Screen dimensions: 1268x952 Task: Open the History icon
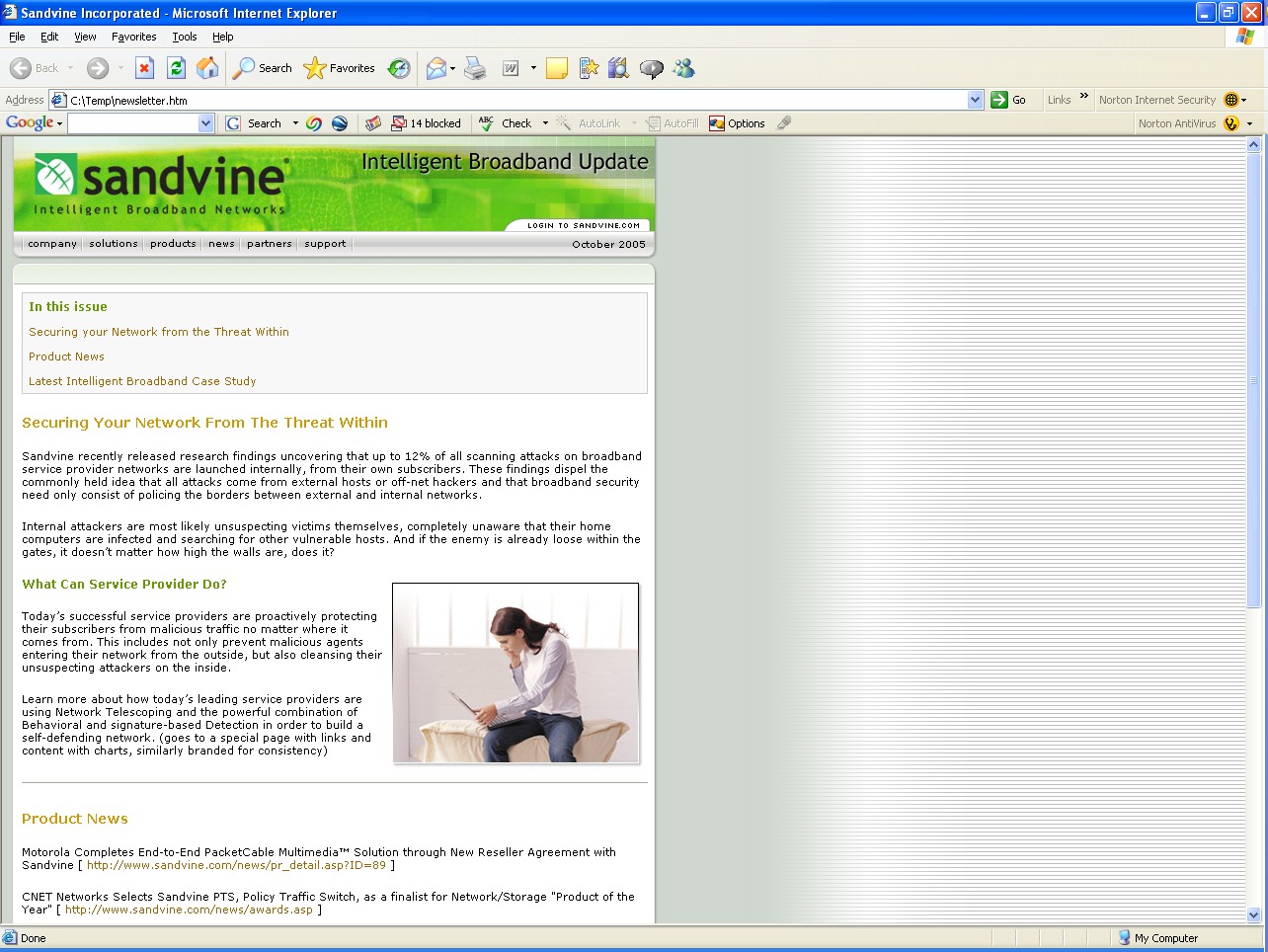click(399, 68)
